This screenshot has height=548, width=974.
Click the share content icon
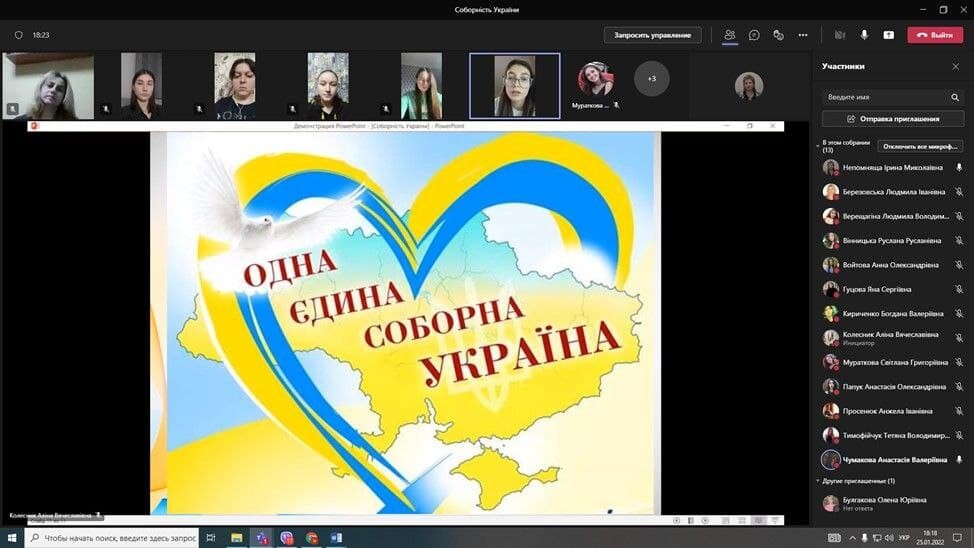click(x=888, y=35)
